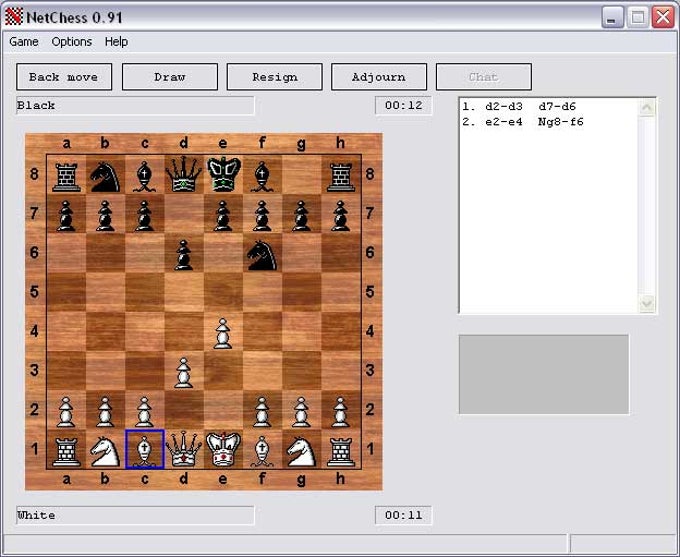The width and height of the screenshot is (680, 557).
Task: Select the white pawn on h2
Action: [341, 410]
